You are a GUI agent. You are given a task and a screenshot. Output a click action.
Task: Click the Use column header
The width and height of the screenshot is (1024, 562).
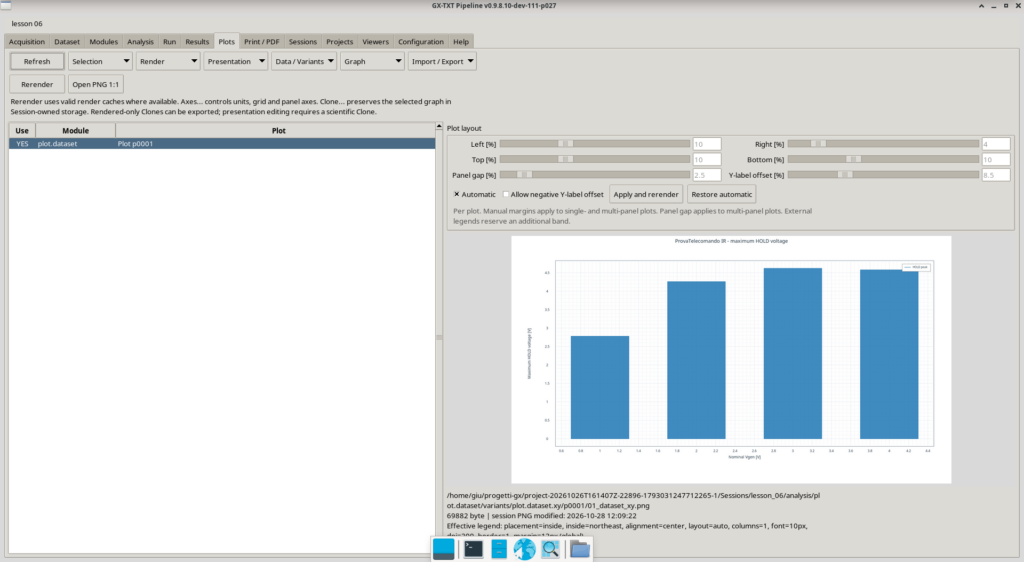point(22,131)
